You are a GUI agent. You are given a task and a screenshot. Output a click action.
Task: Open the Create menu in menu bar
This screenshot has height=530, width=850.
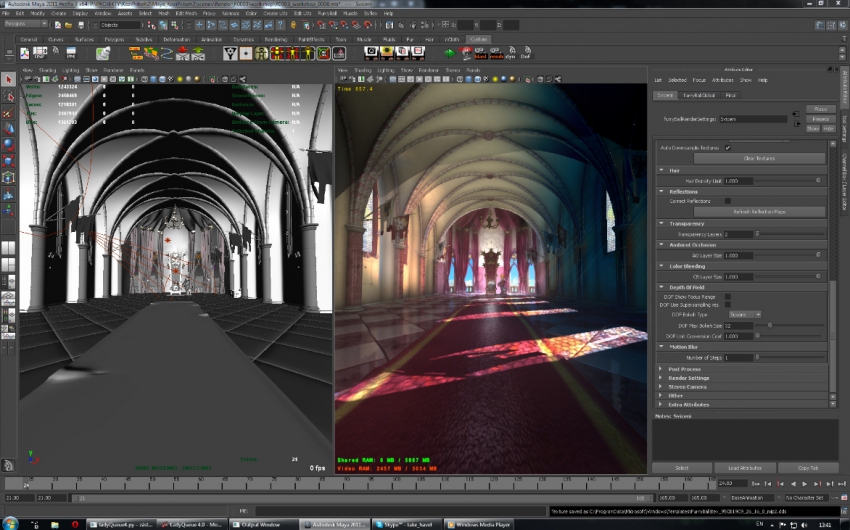59,13
